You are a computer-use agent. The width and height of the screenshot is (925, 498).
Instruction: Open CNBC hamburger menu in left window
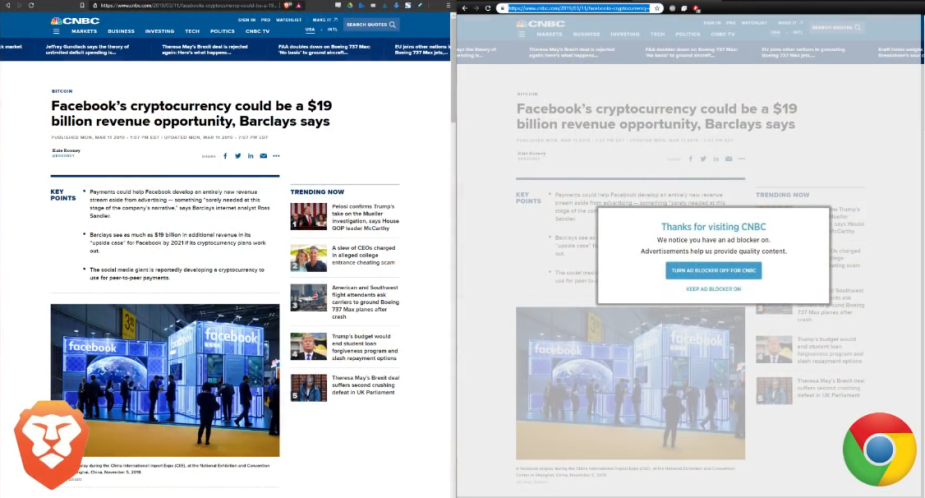[56, 31]
